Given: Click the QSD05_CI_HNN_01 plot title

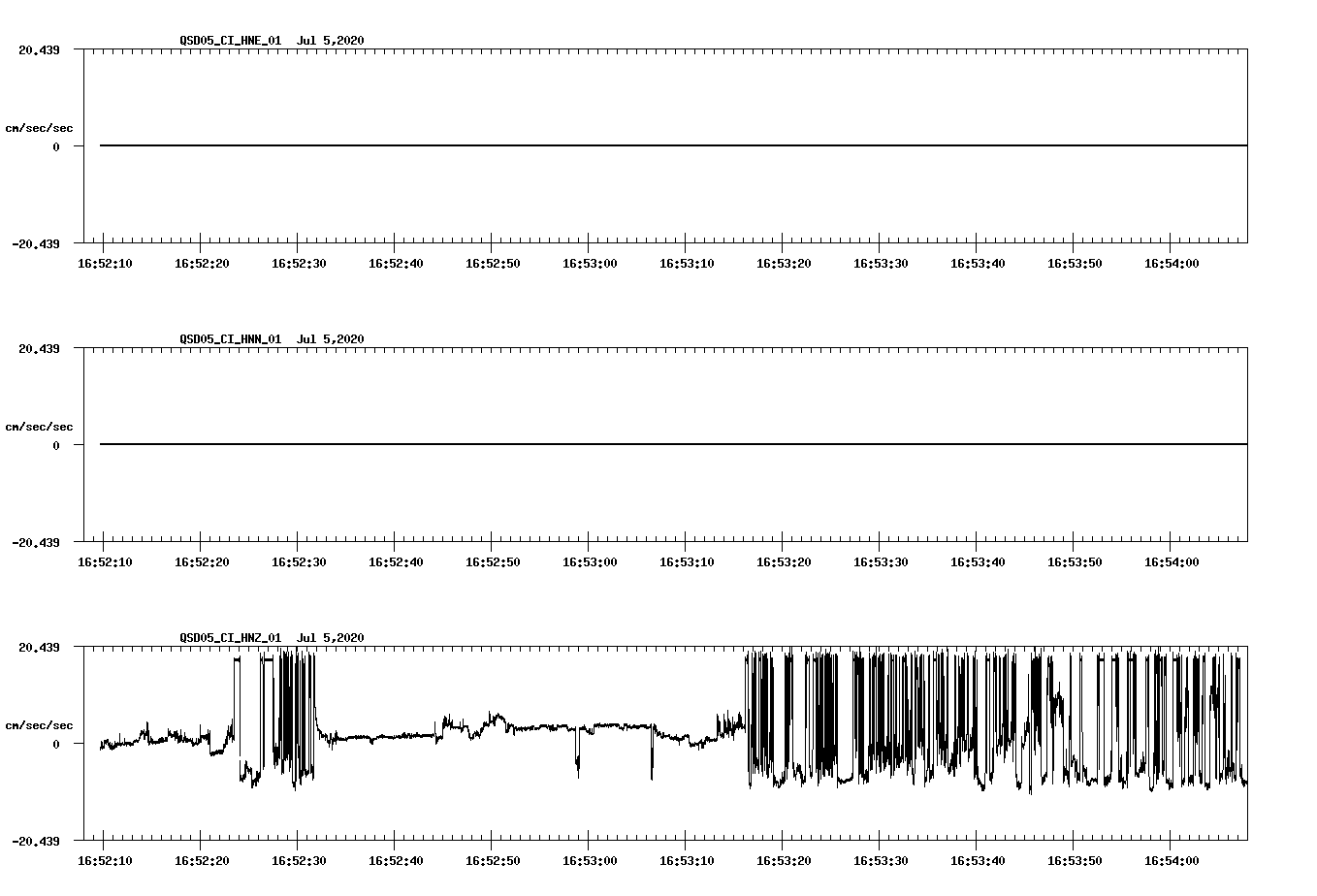Looking at the screenshot, I should (x=272, y=338).
